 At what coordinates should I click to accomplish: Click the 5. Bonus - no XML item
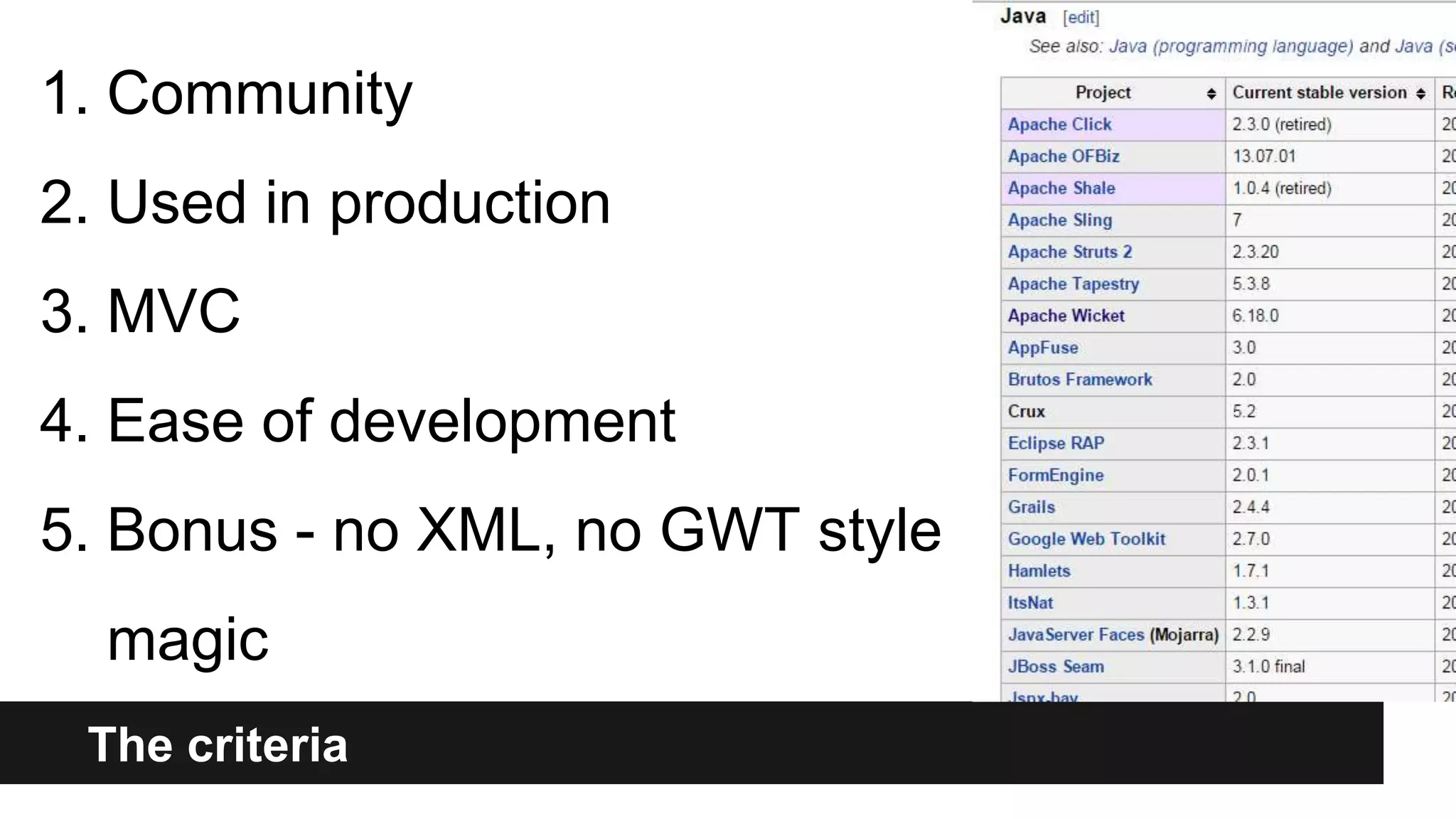pos(491,584)
